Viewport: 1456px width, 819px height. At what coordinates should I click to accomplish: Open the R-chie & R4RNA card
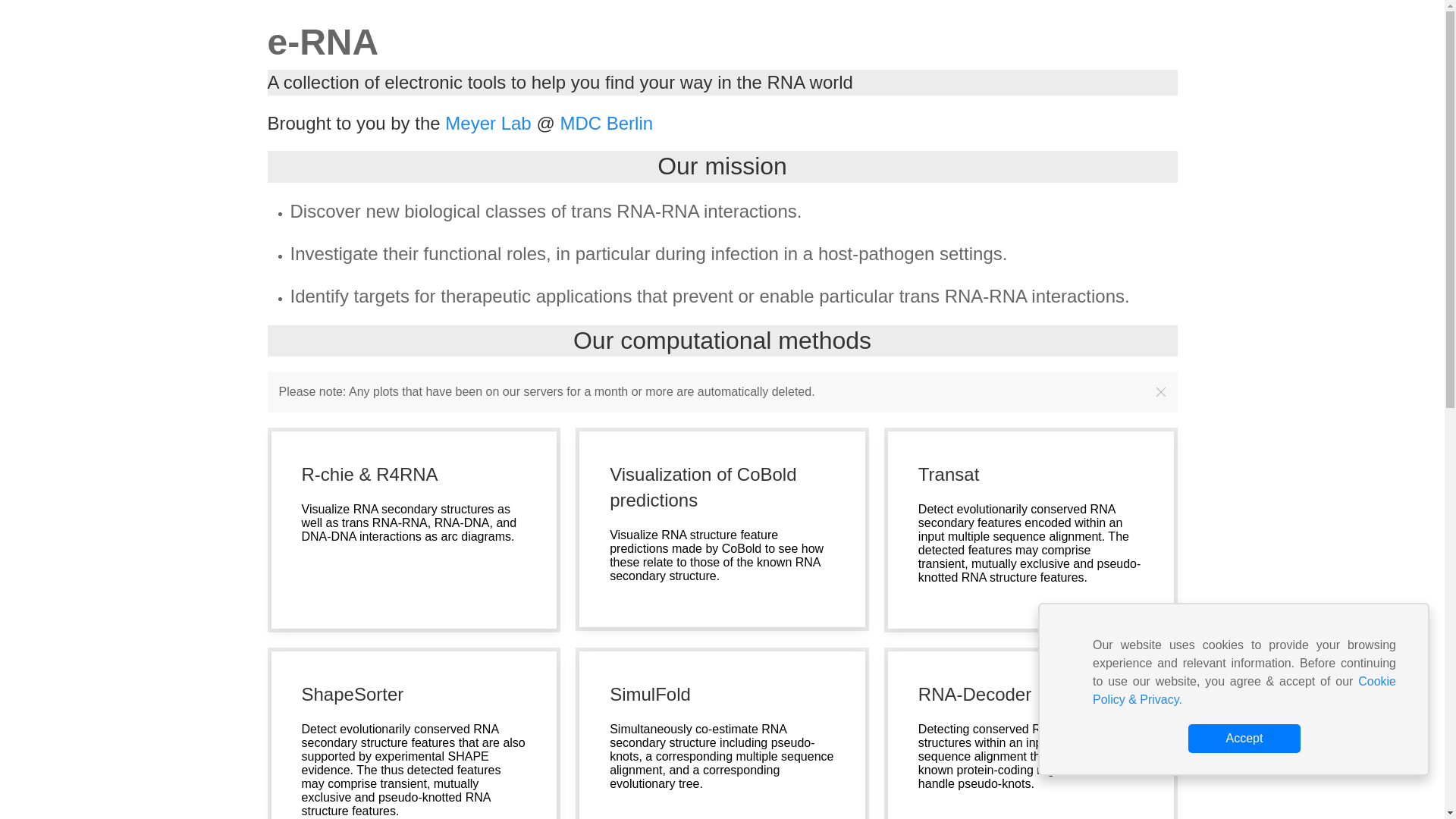(x=413, y=529)
